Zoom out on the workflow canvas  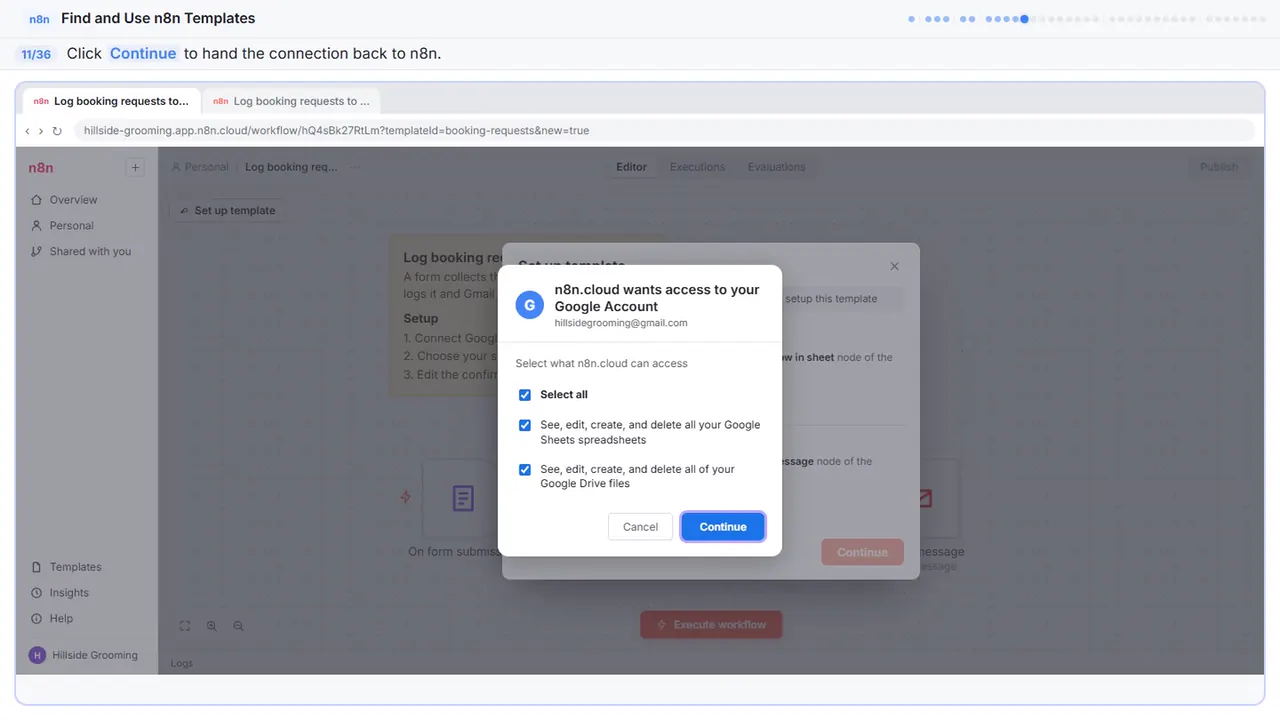[x=238, y=626]
